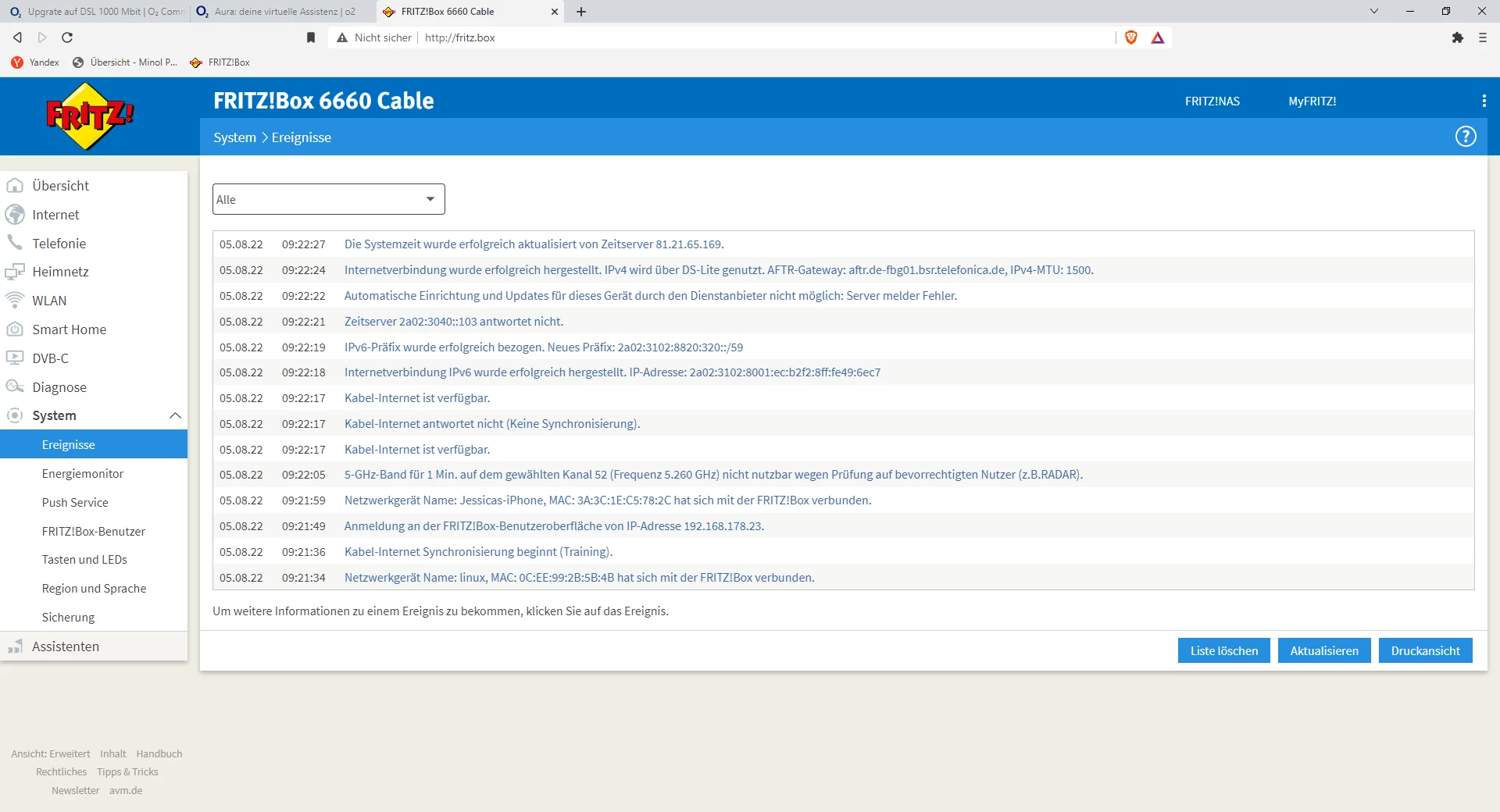Close the FRITZ!Box 6660 Cable tab

pos(555,12)
